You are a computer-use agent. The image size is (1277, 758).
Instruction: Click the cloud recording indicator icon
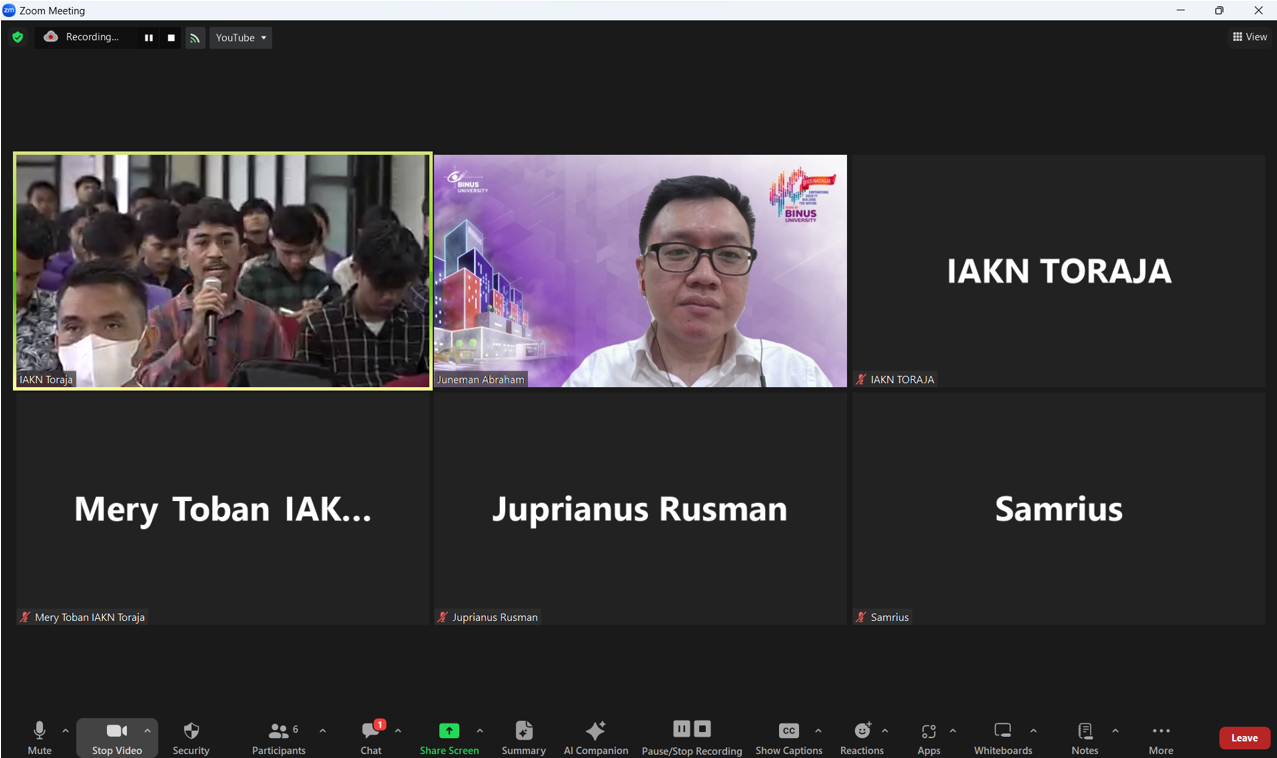click(x=50, y=37)
